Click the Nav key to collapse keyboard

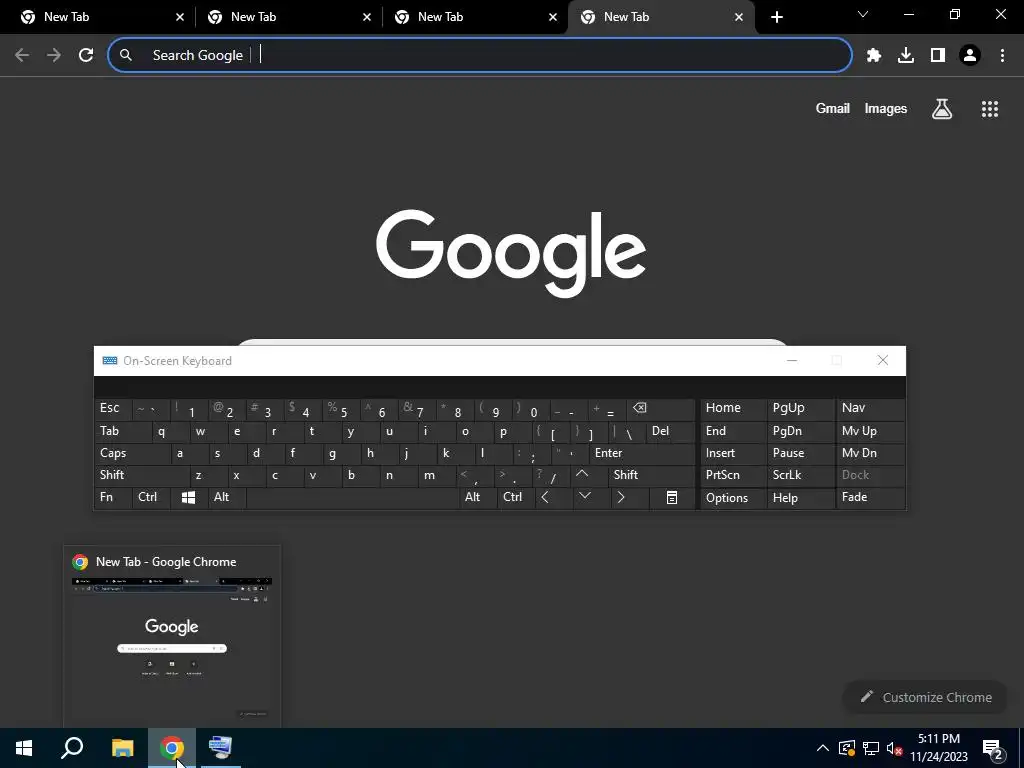[870, 409]
